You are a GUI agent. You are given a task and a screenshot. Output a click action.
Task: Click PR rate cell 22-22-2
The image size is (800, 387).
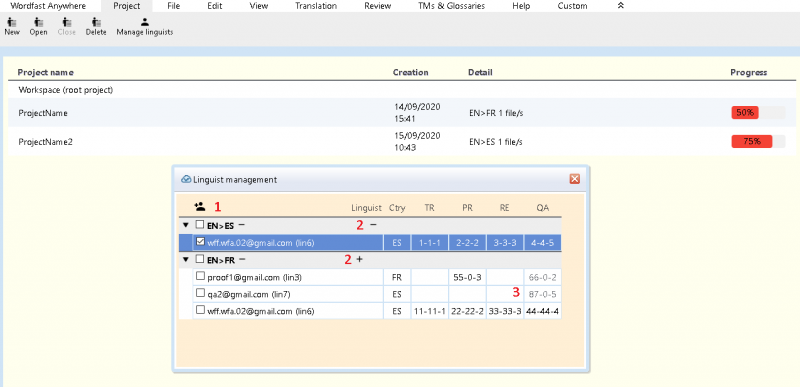click(467, 311)
